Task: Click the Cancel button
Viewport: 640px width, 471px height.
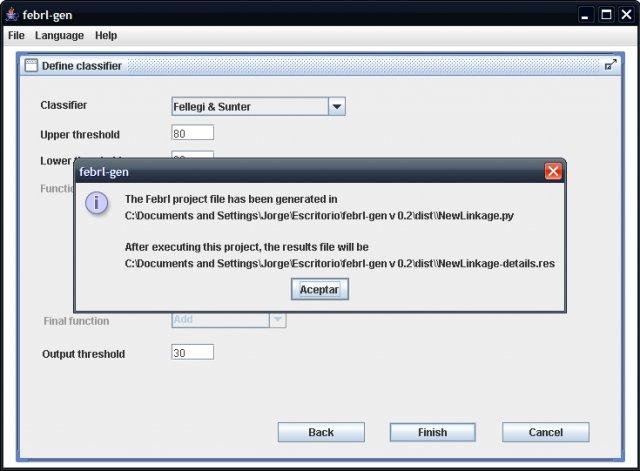Action: tap(546, 432)
